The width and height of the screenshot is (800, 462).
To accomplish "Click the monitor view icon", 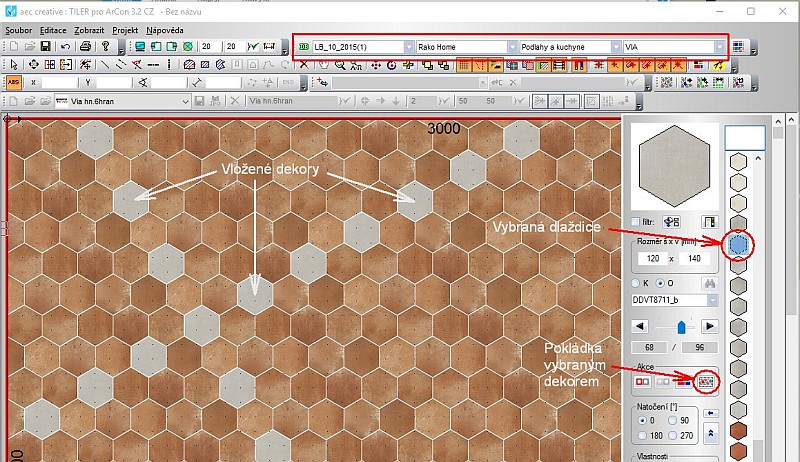I will [x=140, y=46].
